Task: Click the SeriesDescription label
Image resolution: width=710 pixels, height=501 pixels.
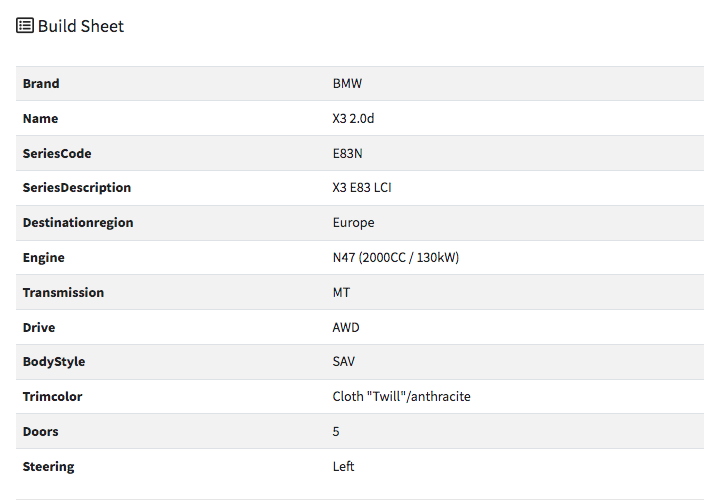Action: click(77, 188)
